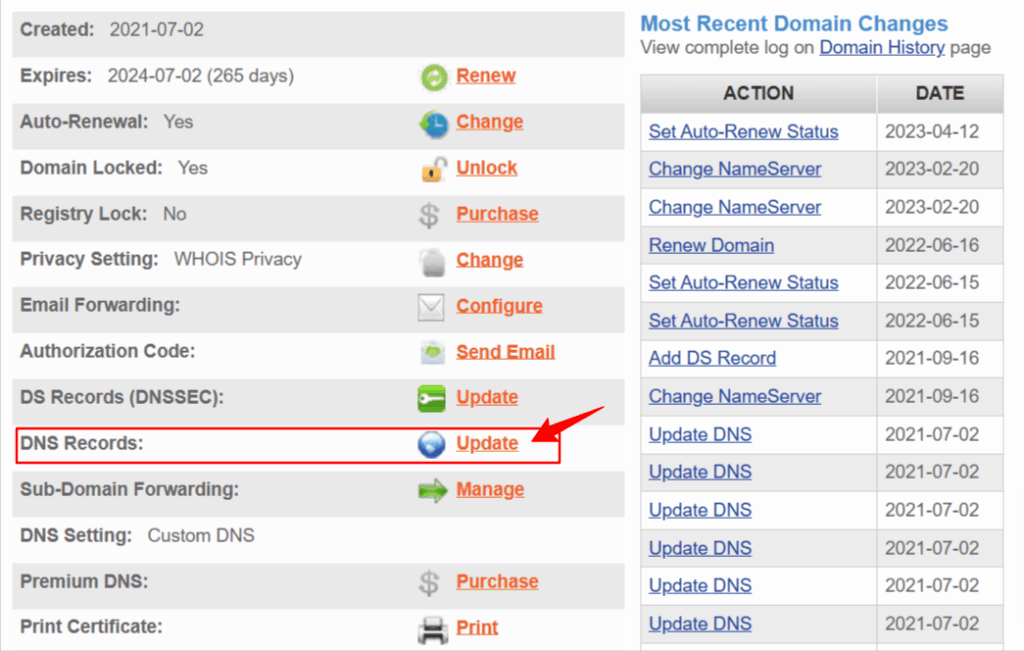Open the Domain History page link
The height and width of the screenshot is (651, 1024).
(x=881, y=47)
